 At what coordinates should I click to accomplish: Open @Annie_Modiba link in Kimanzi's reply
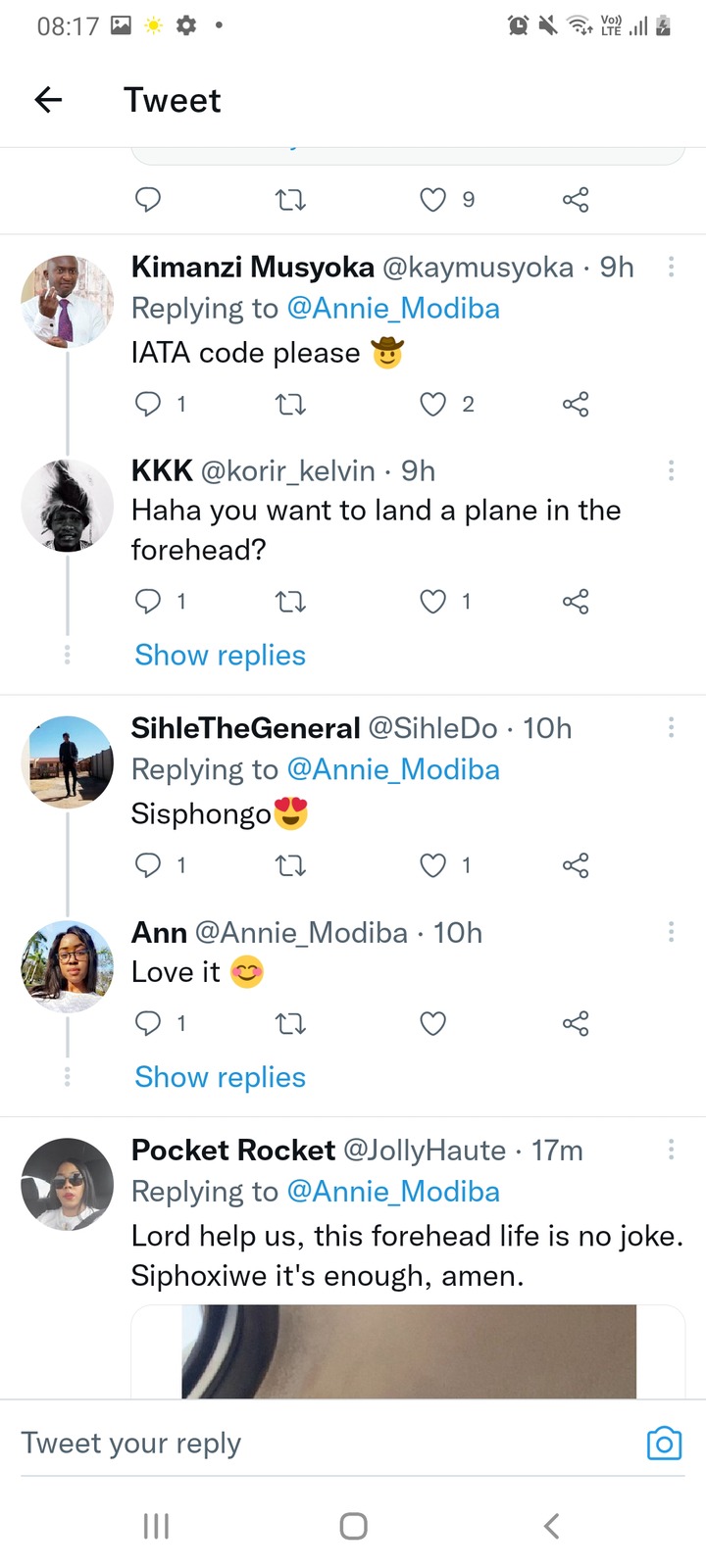pos(393,309)
